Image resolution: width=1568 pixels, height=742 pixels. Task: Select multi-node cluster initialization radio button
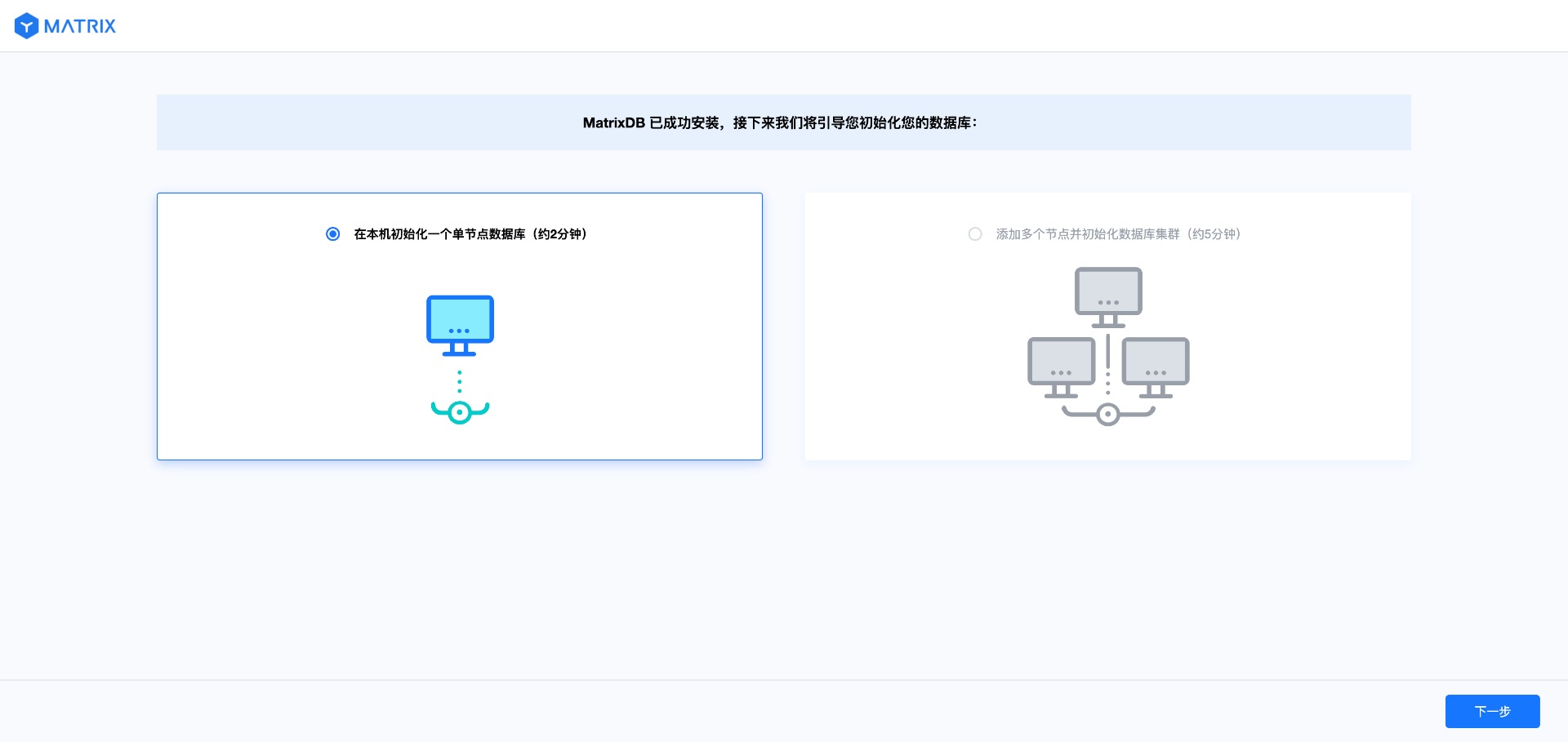tap(975, 234)
